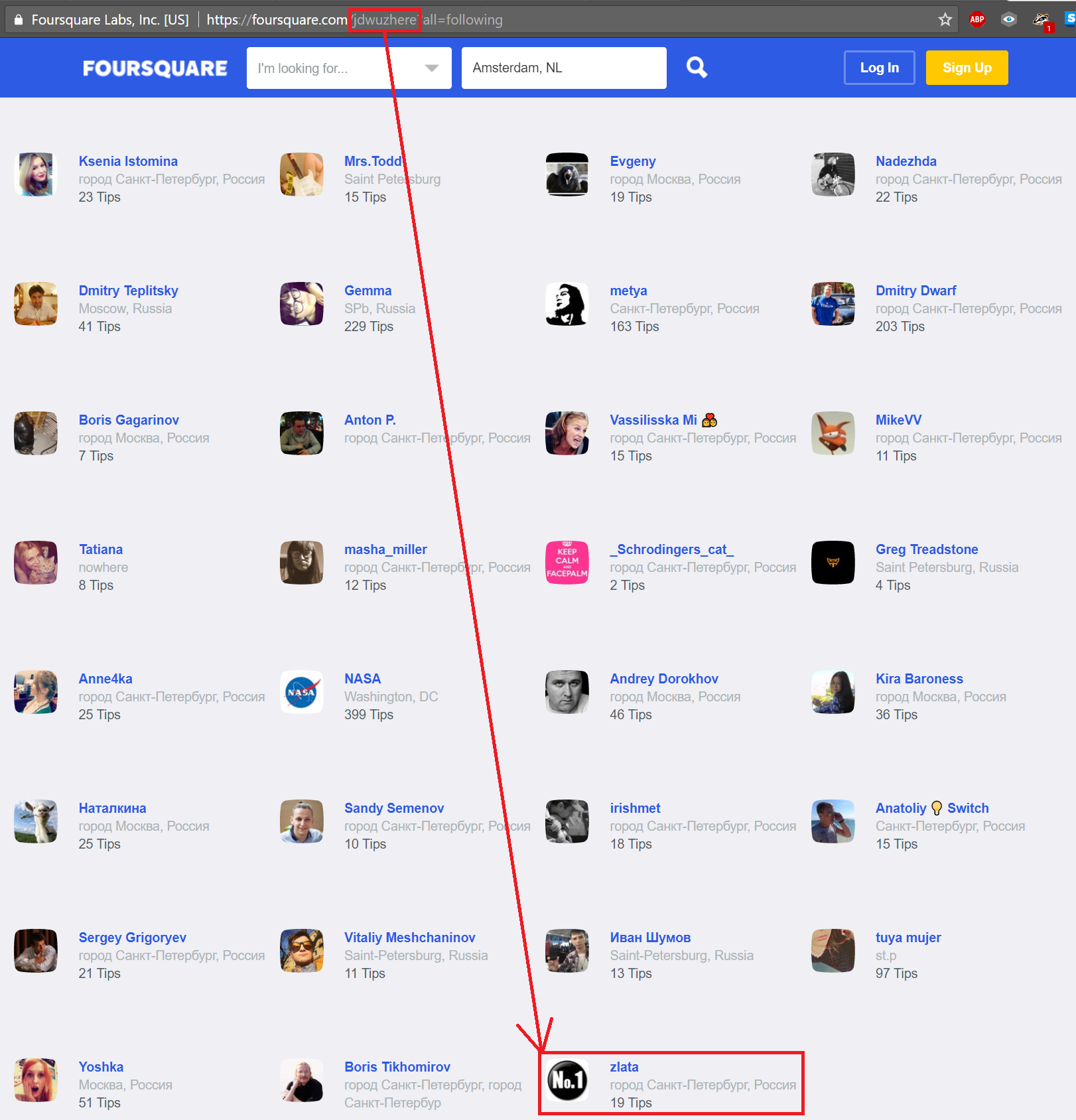This screenshot has width=1076, height=1120.
Task: Open Ksenia Istomina's profile link
Action: pos(128,161)
